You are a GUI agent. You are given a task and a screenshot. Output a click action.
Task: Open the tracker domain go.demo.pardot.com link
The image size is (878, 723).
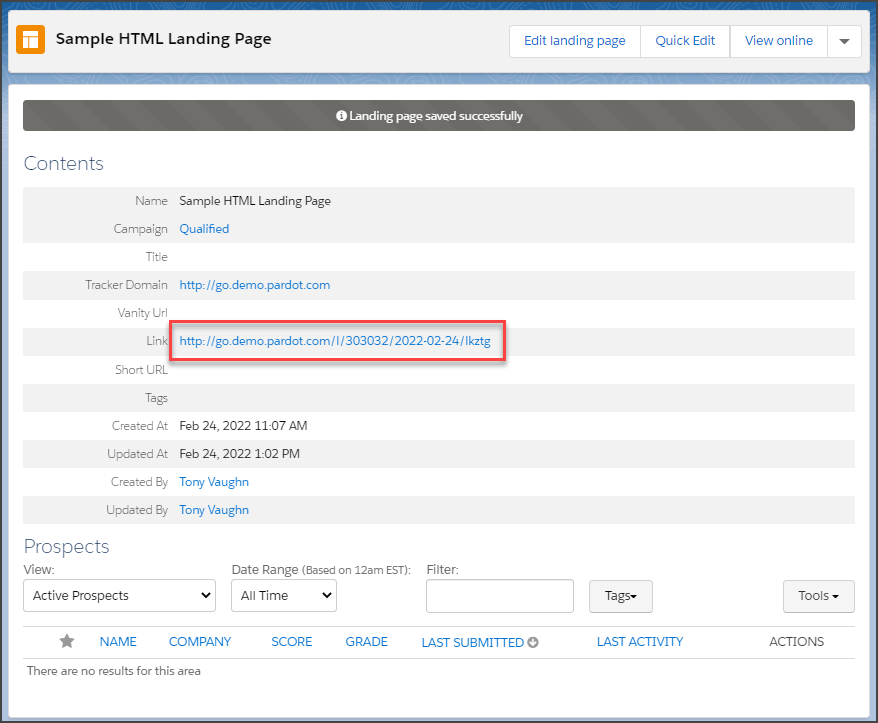tap(255, 284)
